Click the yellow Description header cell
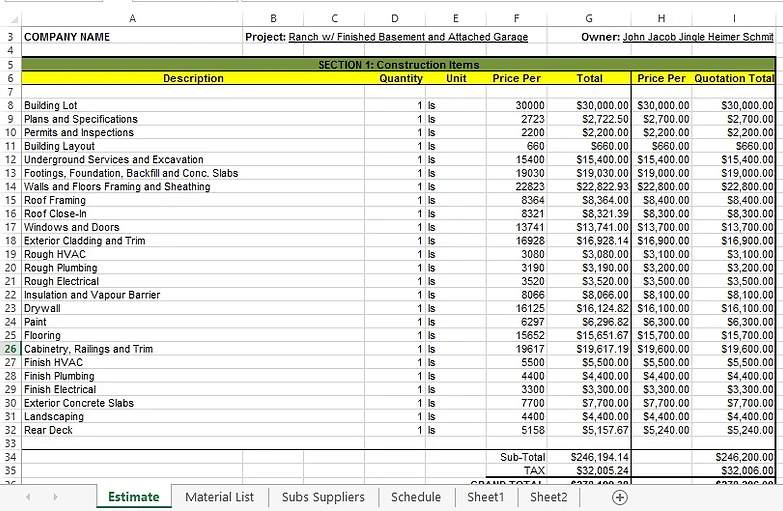 tap(193, 78)
